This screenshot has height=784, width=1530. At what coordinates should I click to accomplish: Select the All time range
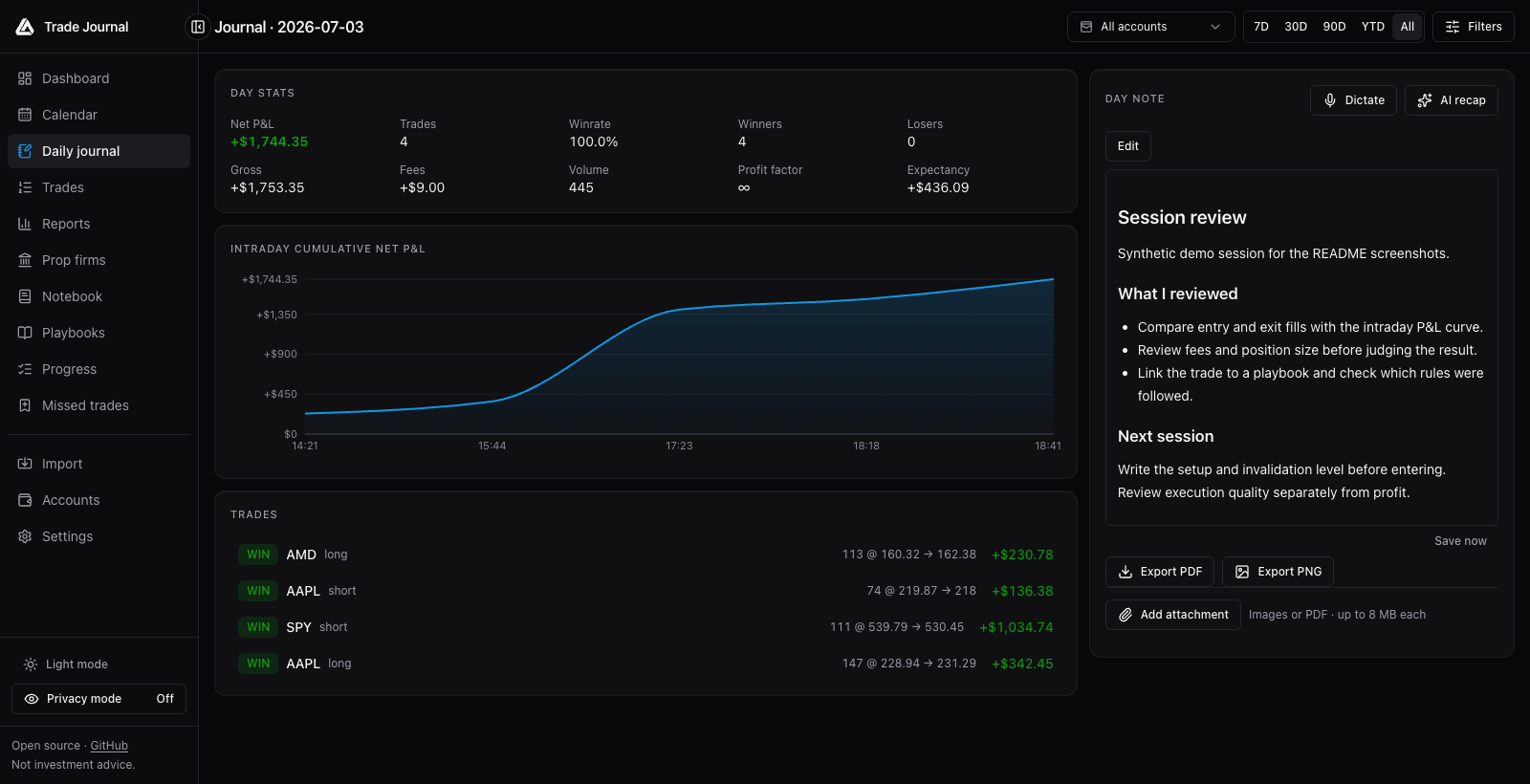pos(1408,27)
